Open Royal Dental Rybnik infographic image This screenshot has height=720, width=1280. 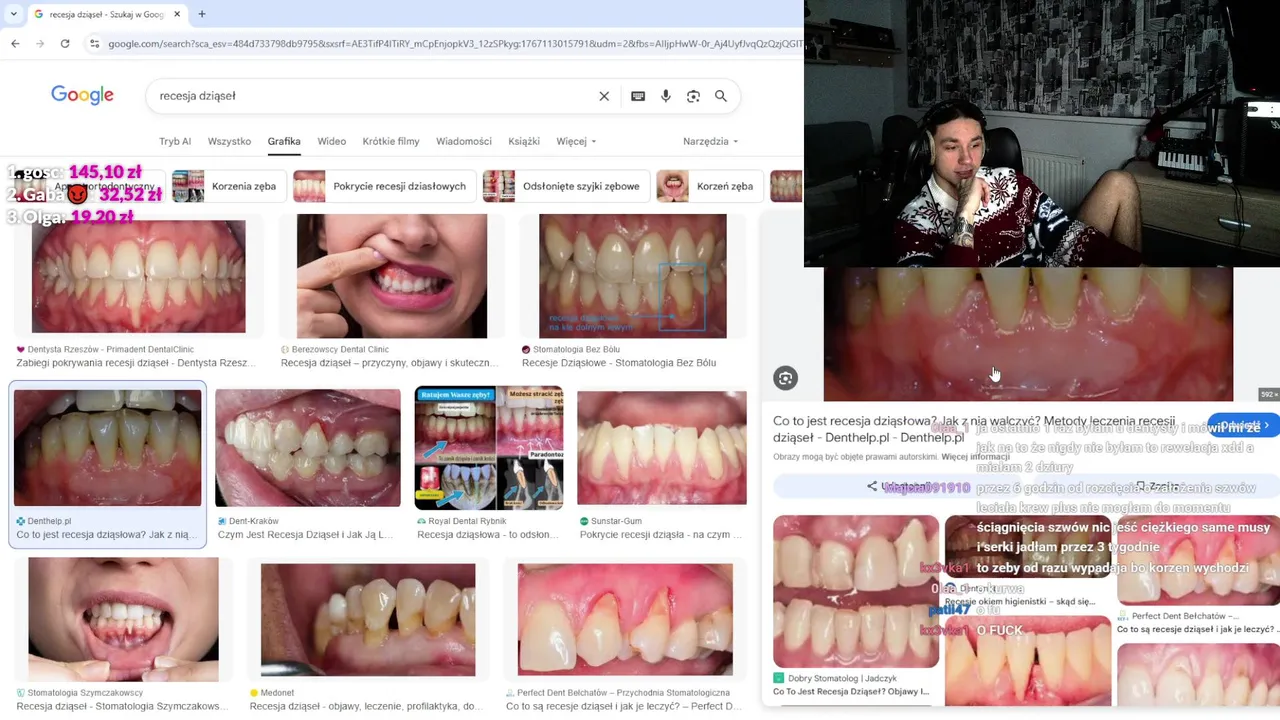pos(489,448)
